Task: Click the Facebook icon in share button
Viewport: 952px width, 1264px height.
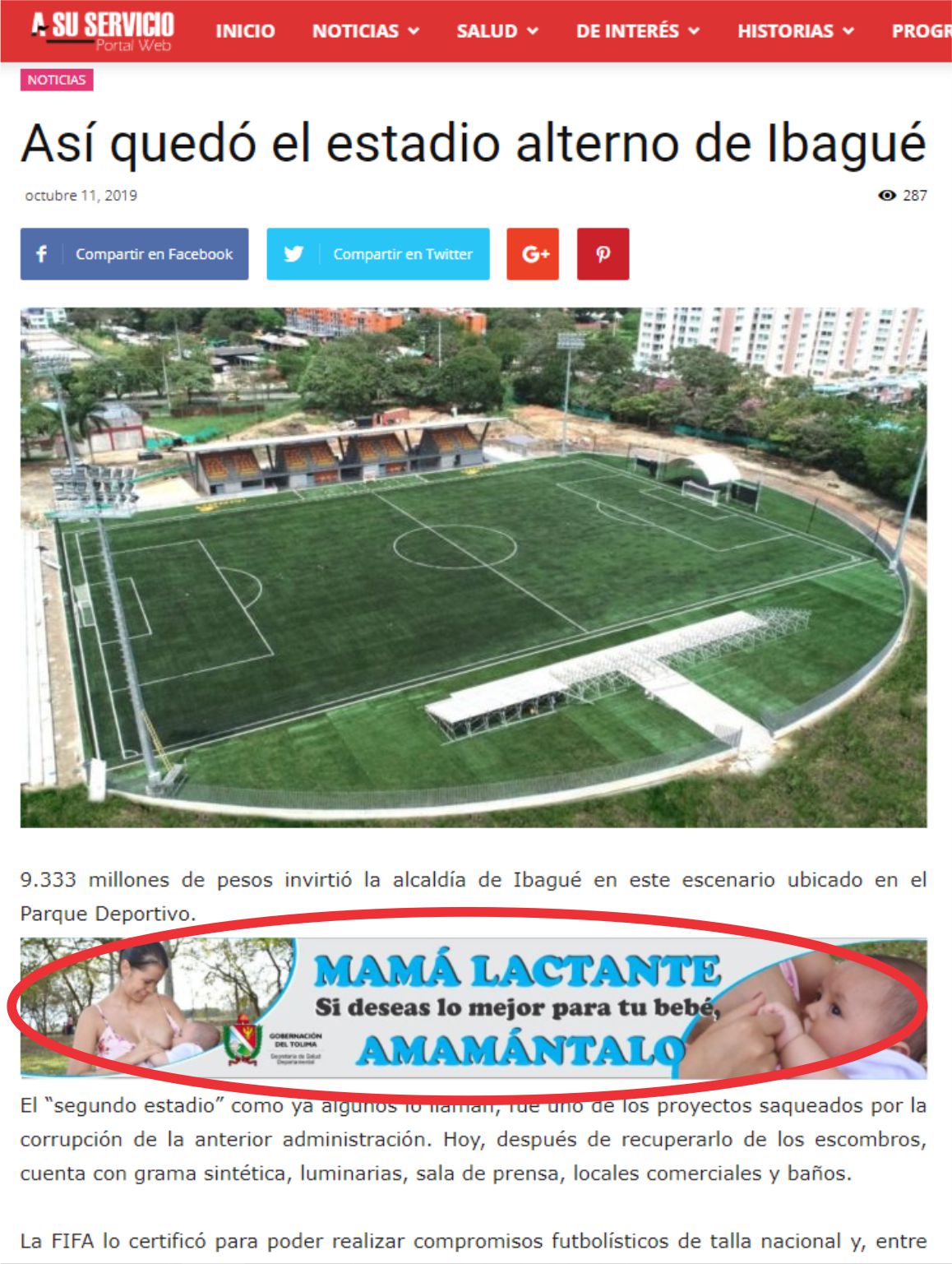Action: (x=42, y=254)
